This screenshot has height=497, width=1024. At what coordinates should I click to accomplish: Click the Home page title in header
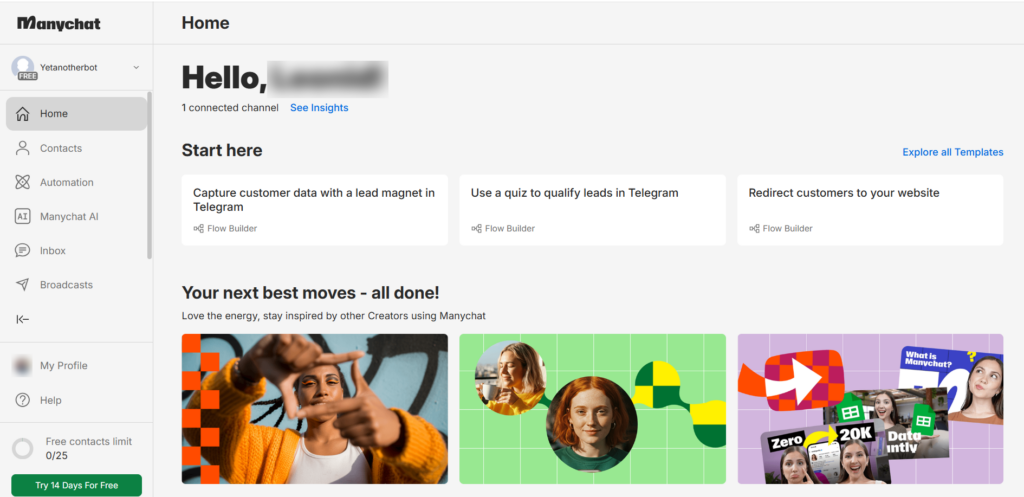tap(206, 24)
